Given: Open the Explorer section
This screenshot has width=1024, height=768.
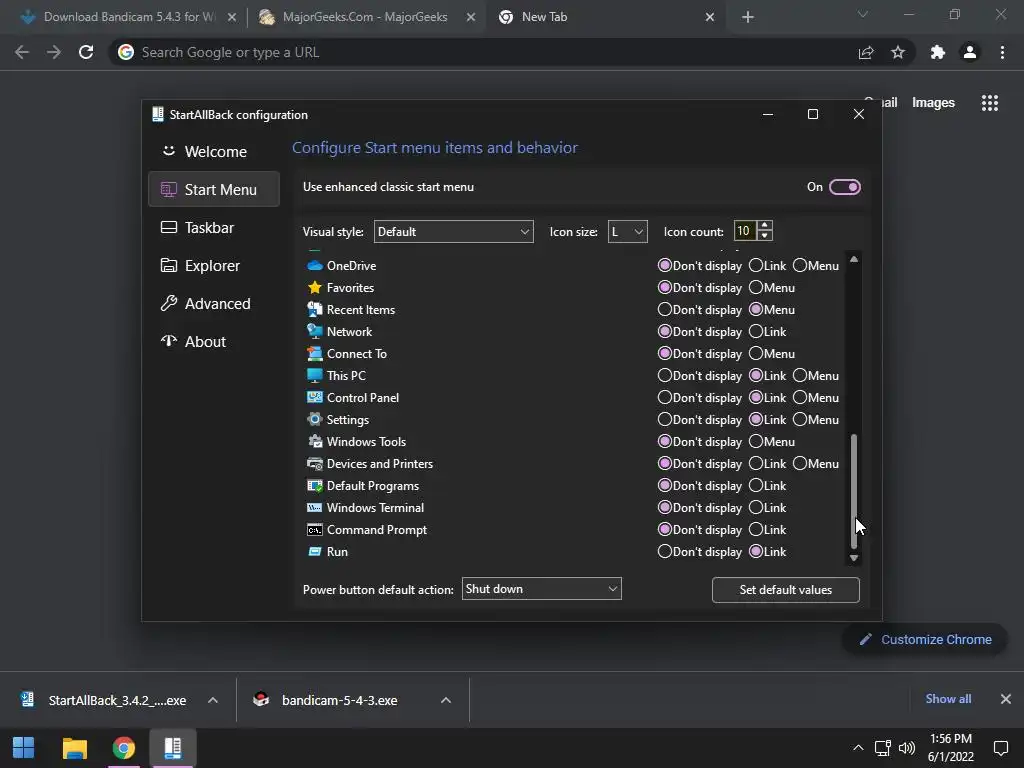Looking at the screenshot, I should pyautogui.click(x=214, y=266).
